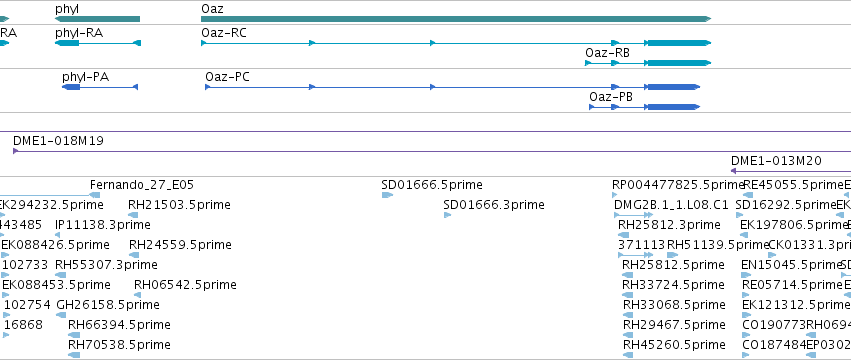Select the SD01666.3prime EST arrow glyph
851x360 pixels.
(447, 215)
